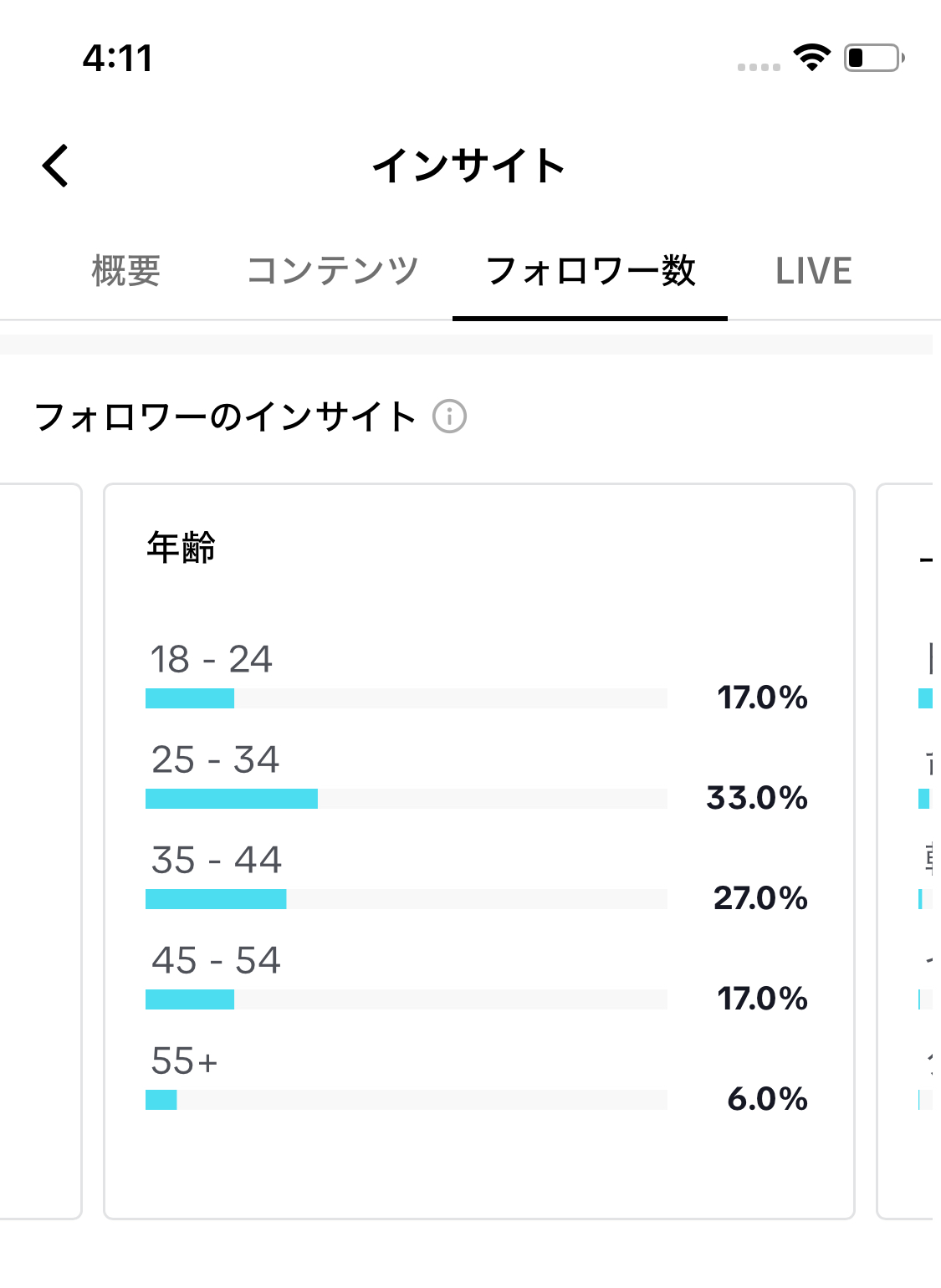Viewport: 941px width, 1288px height.
Task: Tap the 年齢 card heading
Action: [x=182, y=548]
